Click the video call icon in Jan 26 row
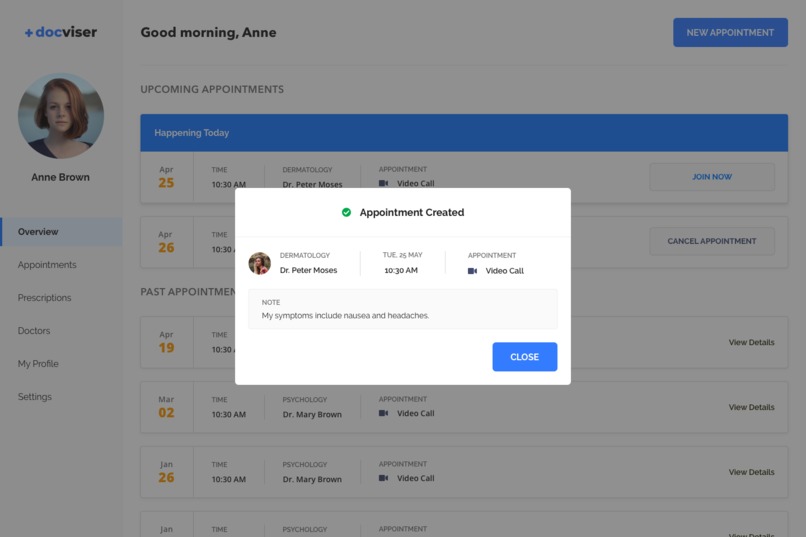 pos(383,477)
